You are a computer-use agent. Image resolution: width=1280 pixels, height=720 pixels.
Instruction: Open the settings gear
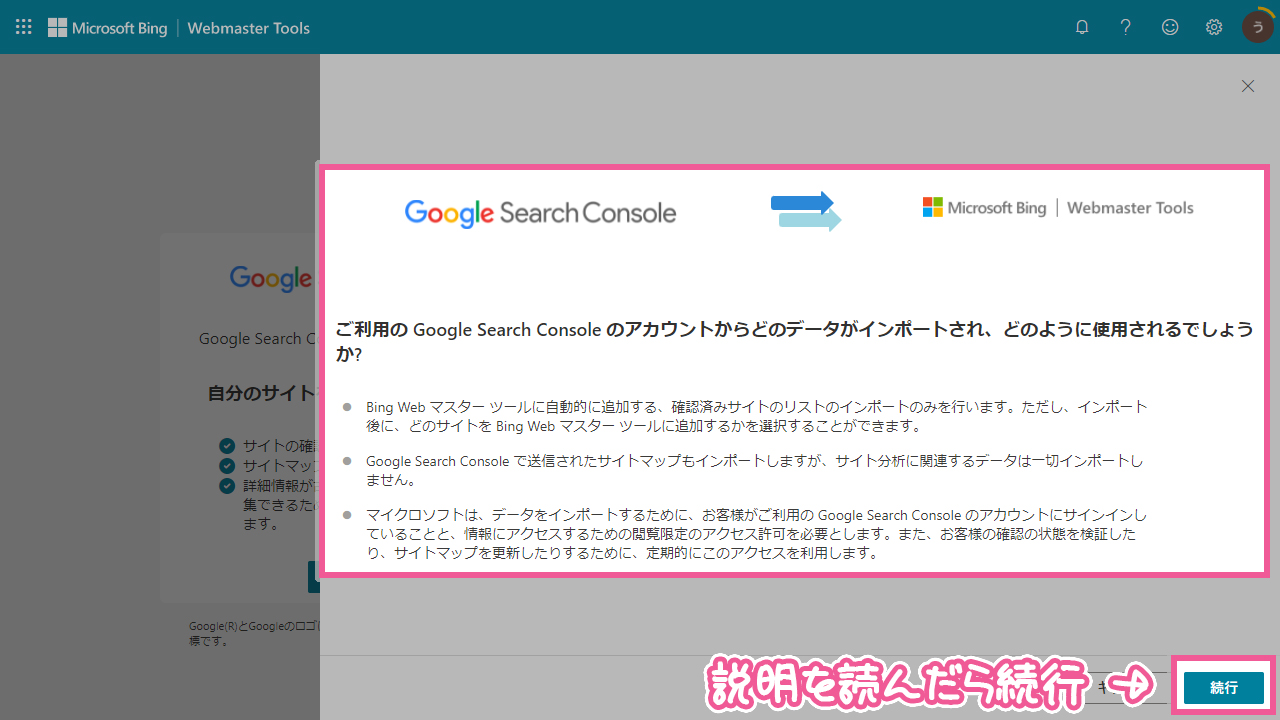tap(1214, 27)
